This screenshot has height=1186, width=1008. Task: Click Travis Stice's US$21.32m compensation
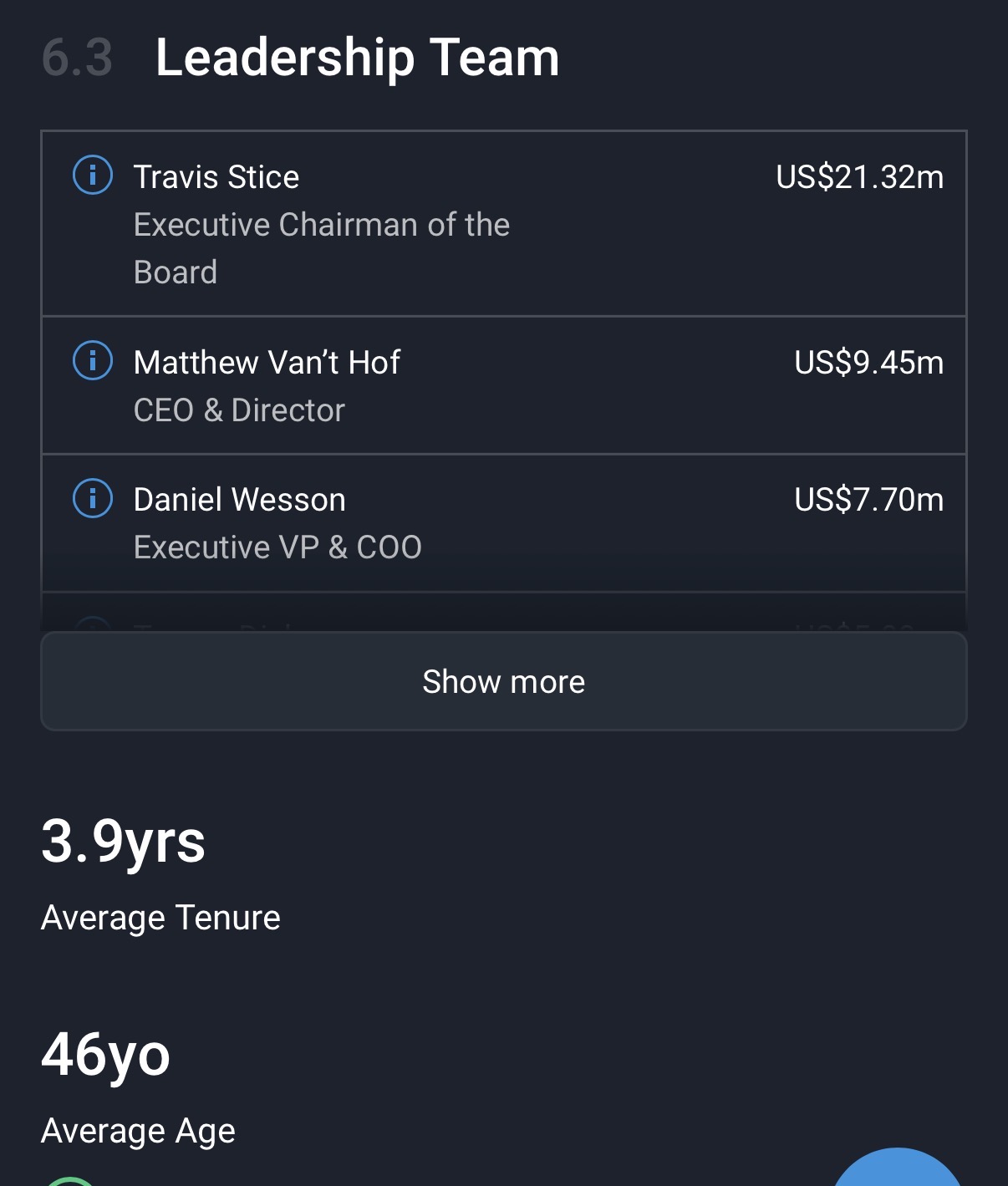coord(859,177)
